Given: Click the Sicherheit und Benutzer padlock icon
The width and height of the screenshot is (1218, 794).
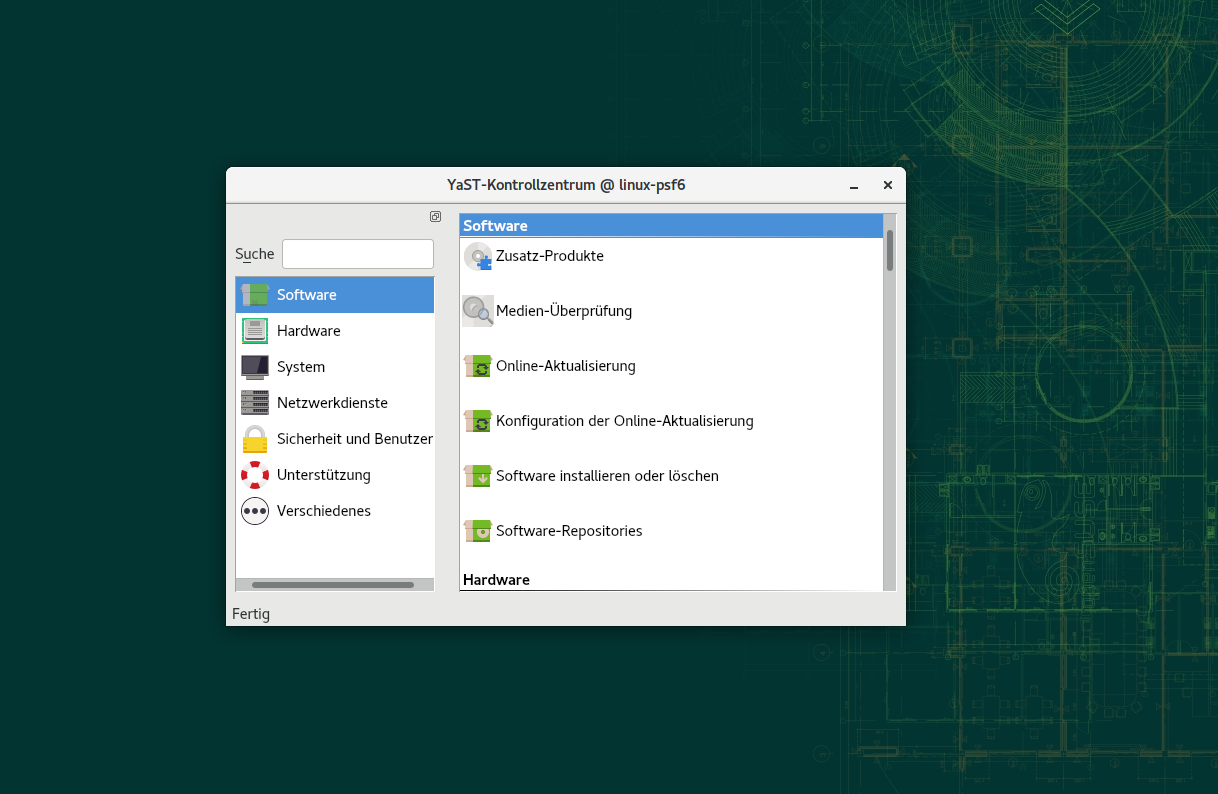Looking at the screenshot, I should [255, 439].
